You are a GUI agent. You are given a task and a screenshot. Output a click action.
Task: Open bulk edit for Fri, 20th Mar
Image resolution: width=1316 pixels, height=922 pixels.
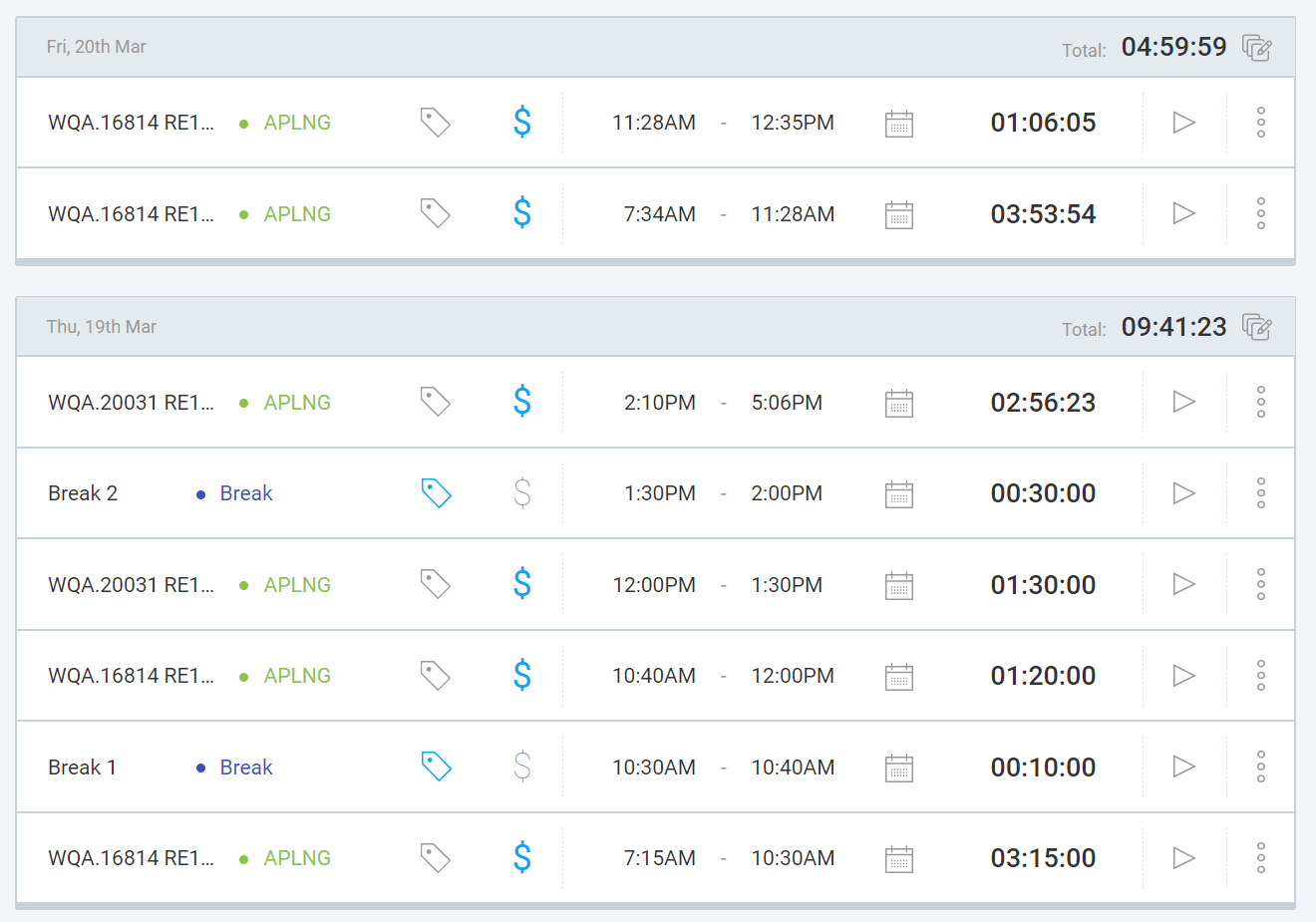tap(1256, 47)
